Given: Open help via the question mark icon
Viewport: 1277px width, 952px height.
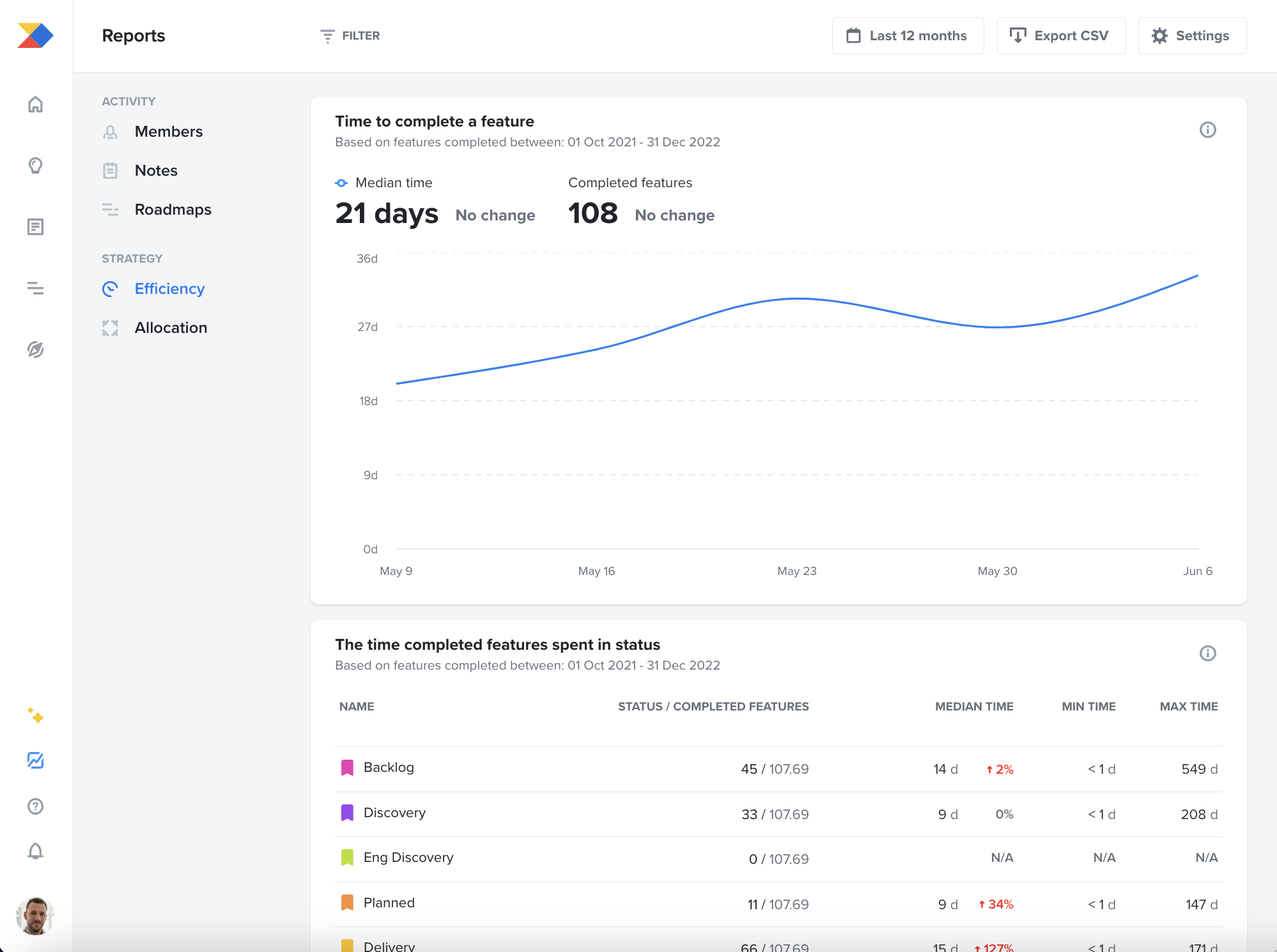Looking at the screenshot, I should click(36, 806).
